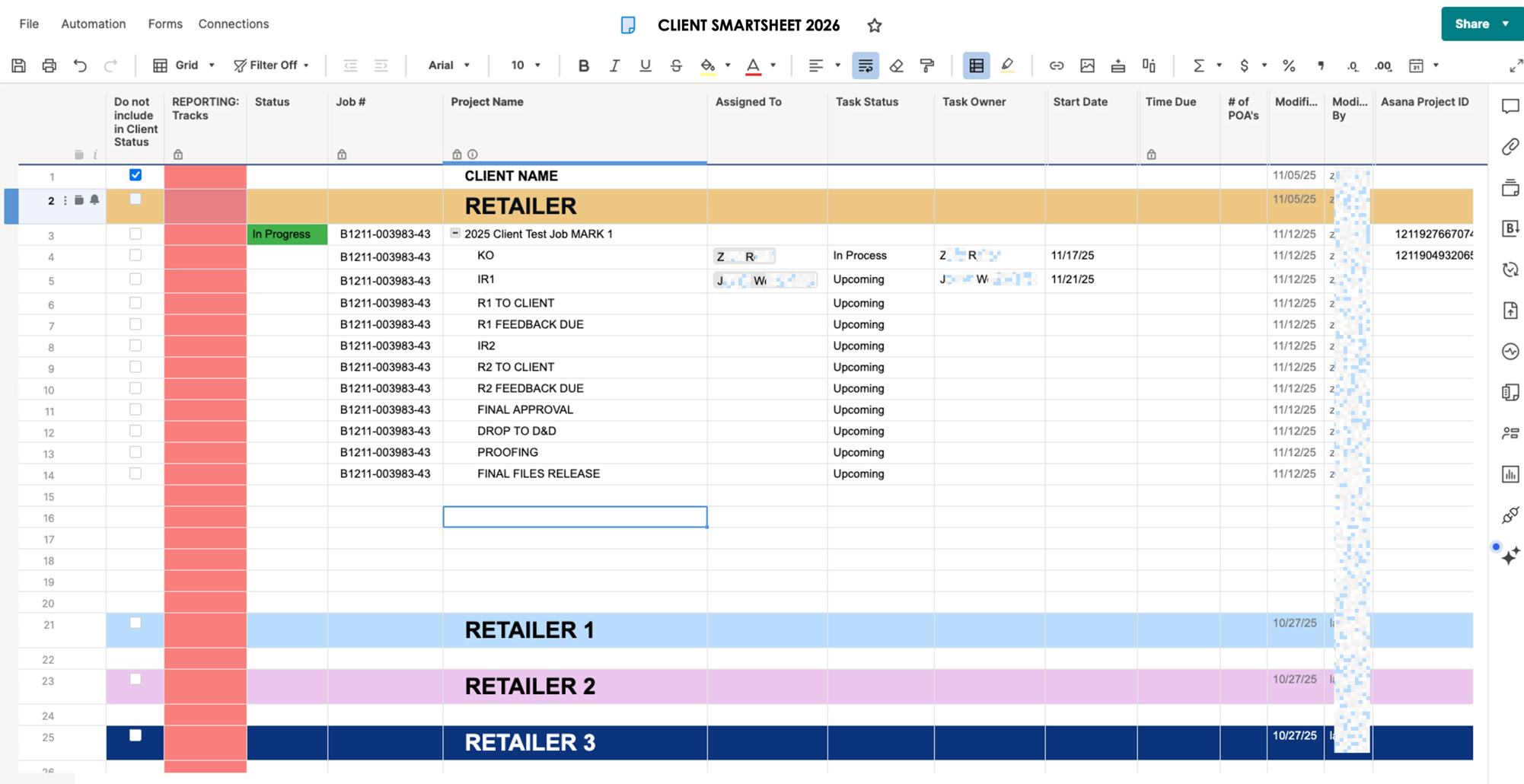Click the Print icon

click(x=49, y=65)
